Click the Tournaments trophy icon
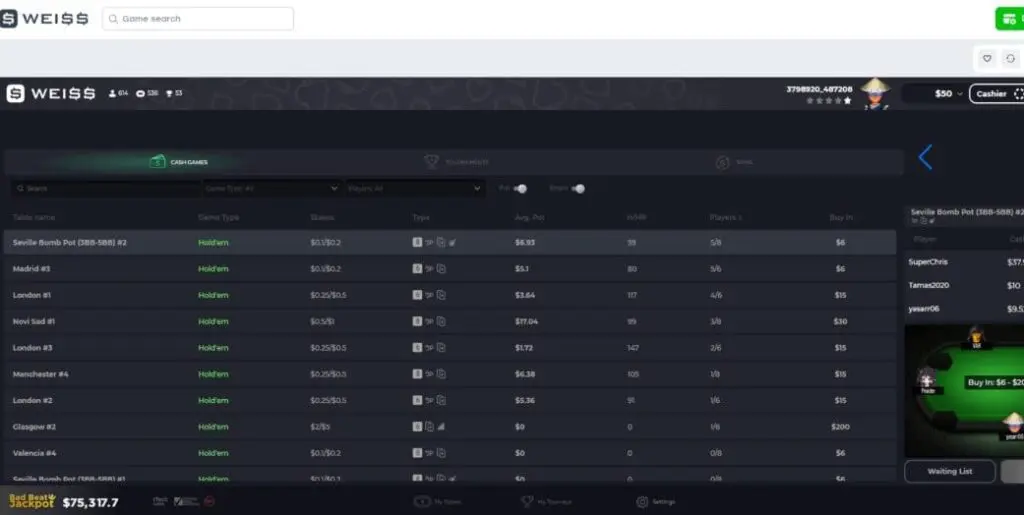Screen dimensions: 1024x515 pos(431,162)
